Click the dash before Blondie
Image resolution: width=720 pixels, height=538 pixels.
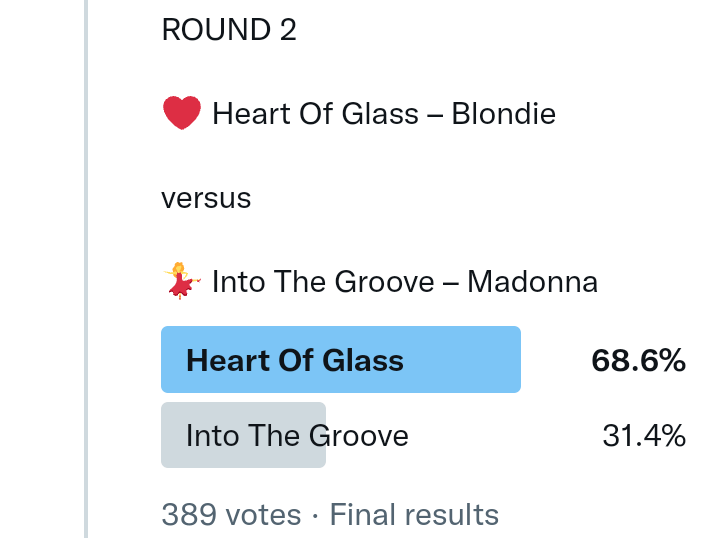click(x=435, y=115)
